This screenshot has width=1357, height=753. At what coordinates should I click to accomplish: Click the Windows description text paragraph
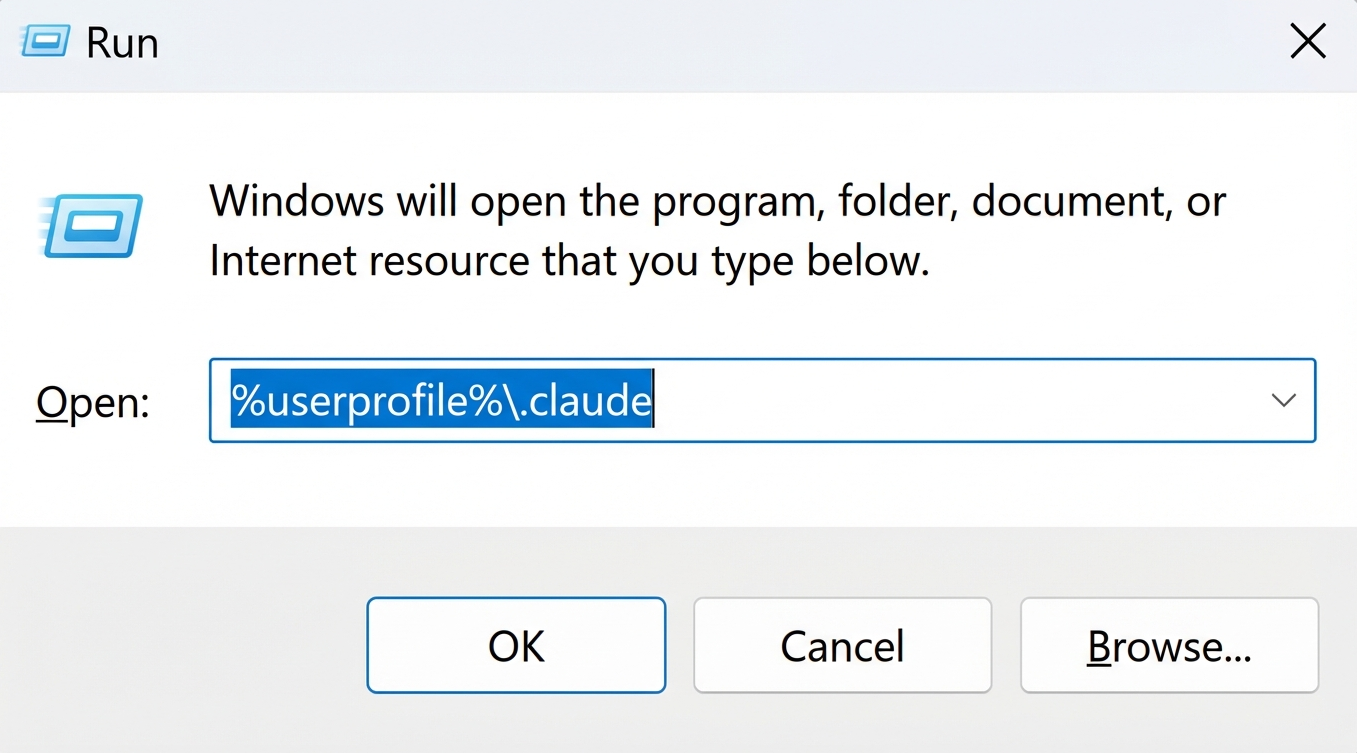click(716, 230)
